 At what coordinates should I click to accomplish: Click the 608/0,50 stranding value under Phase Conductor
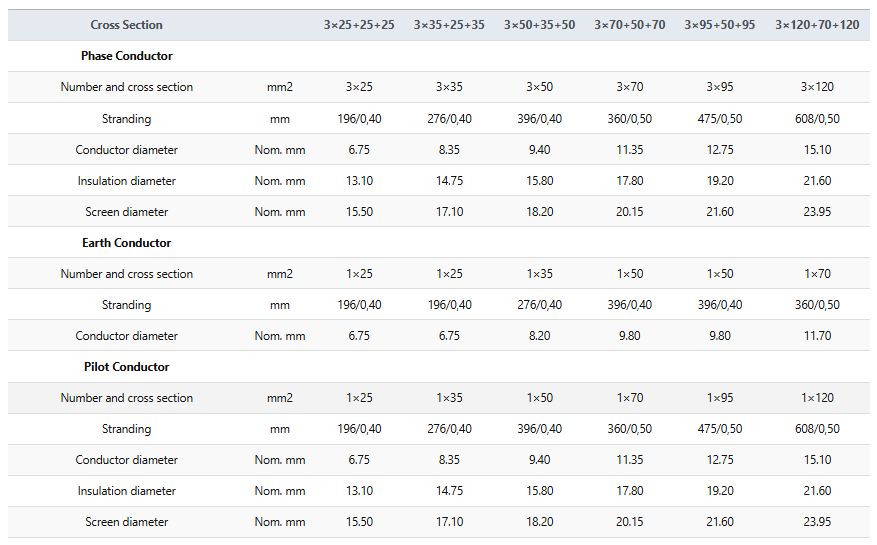(817, 119)
